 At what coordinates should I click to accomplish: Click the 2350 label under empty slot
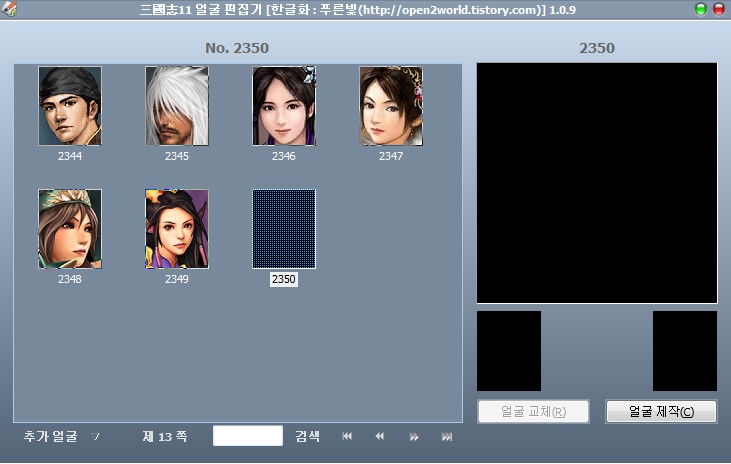284,279
